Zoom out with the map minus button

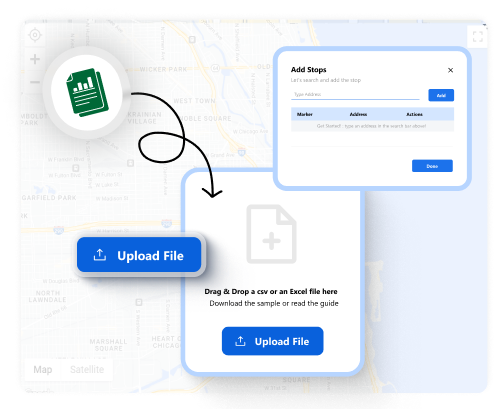pyautogui.click(x=35, y=82)
